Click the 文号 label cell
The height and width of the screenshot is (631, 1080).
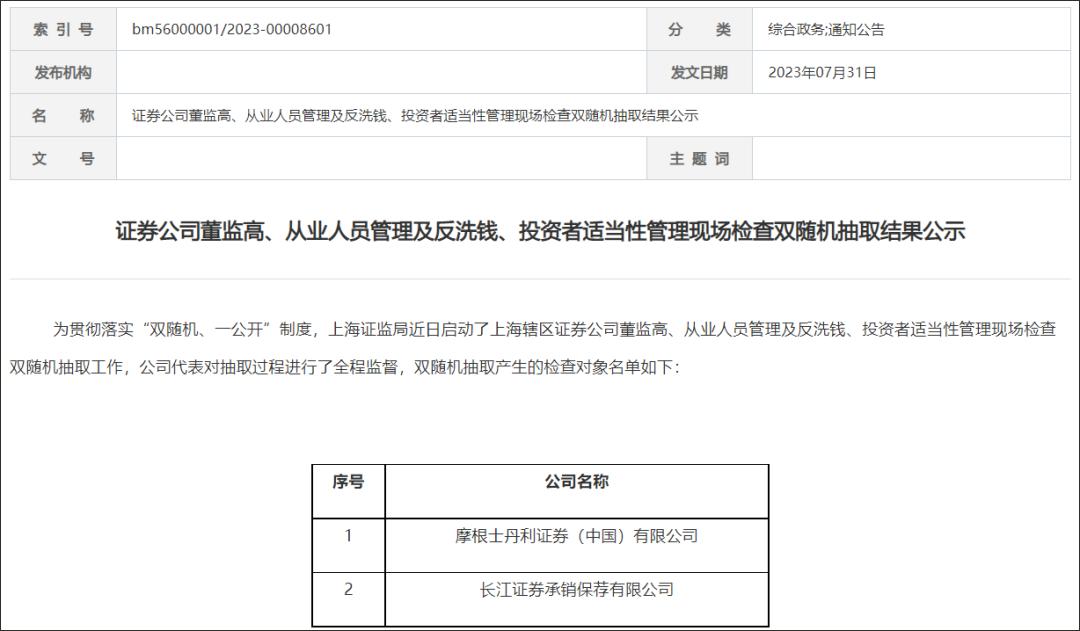coord(63,158)
